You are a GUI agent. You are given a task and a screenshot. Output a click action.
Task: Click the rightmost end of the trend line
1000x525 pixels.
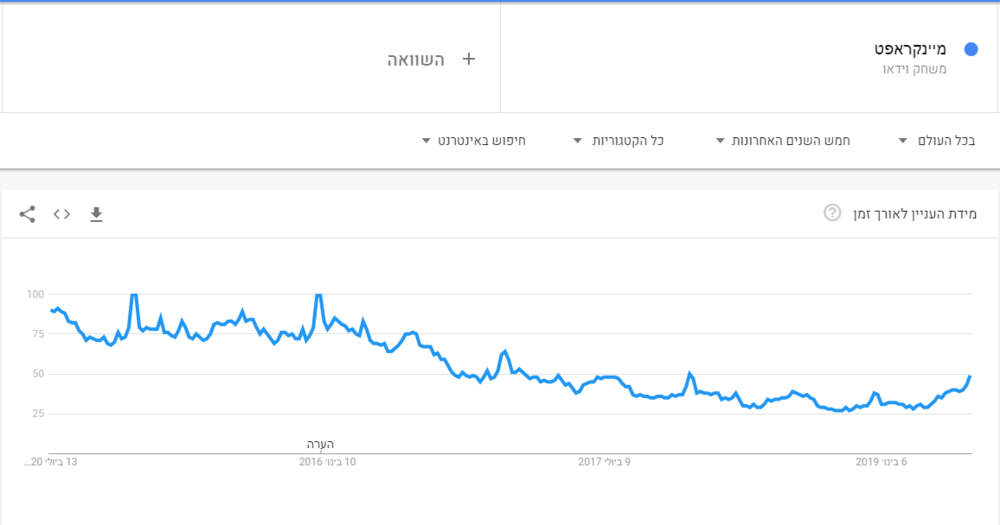970,377
